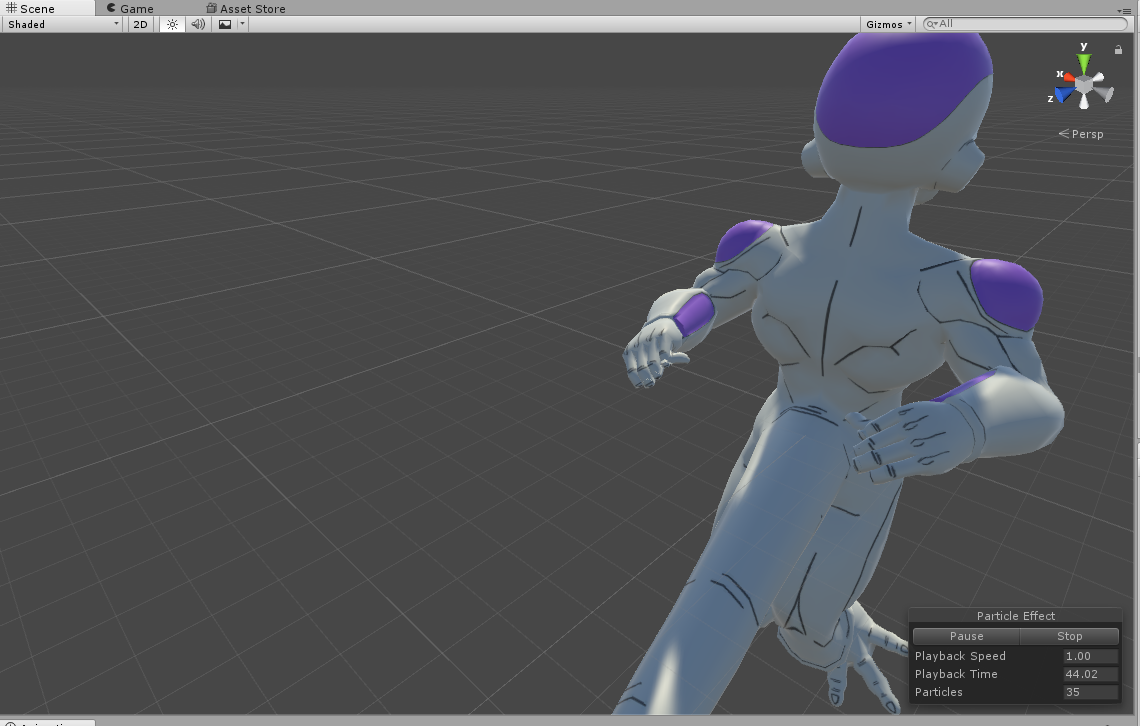Pause the particle effect
1140x726 pixels.
point(966,636)
